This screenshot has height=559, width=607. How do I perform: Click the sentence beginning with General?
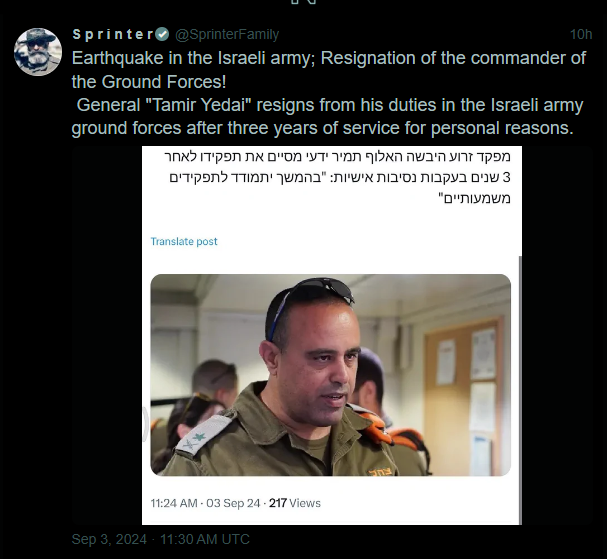[x=327, y=117]
